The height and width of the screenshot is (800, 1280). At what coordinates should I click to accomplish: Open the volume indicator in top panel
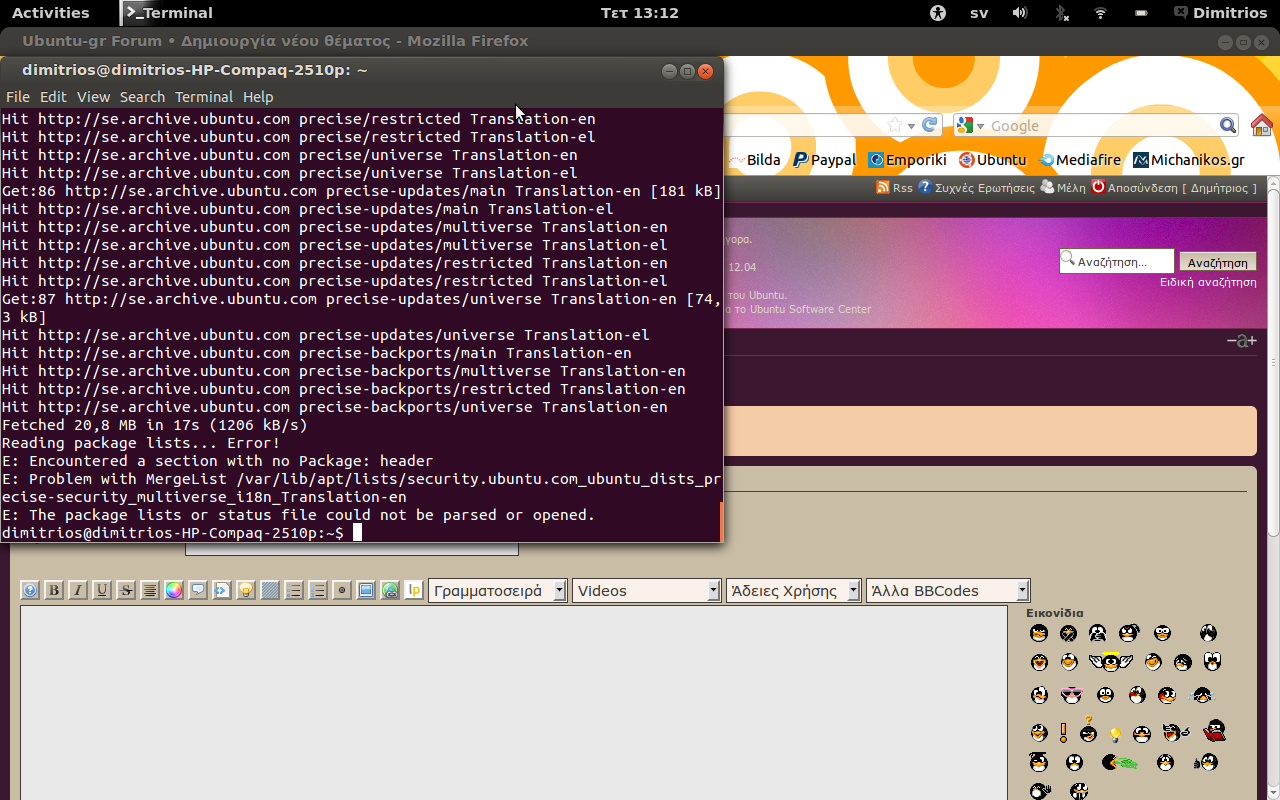(1020, 13)
